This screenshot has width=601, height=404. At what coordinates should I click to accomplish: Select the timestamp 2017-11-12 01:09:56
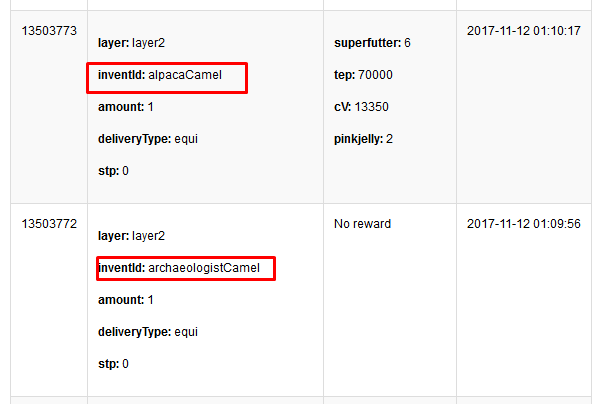pyautogui.click(x=523, y=224)
